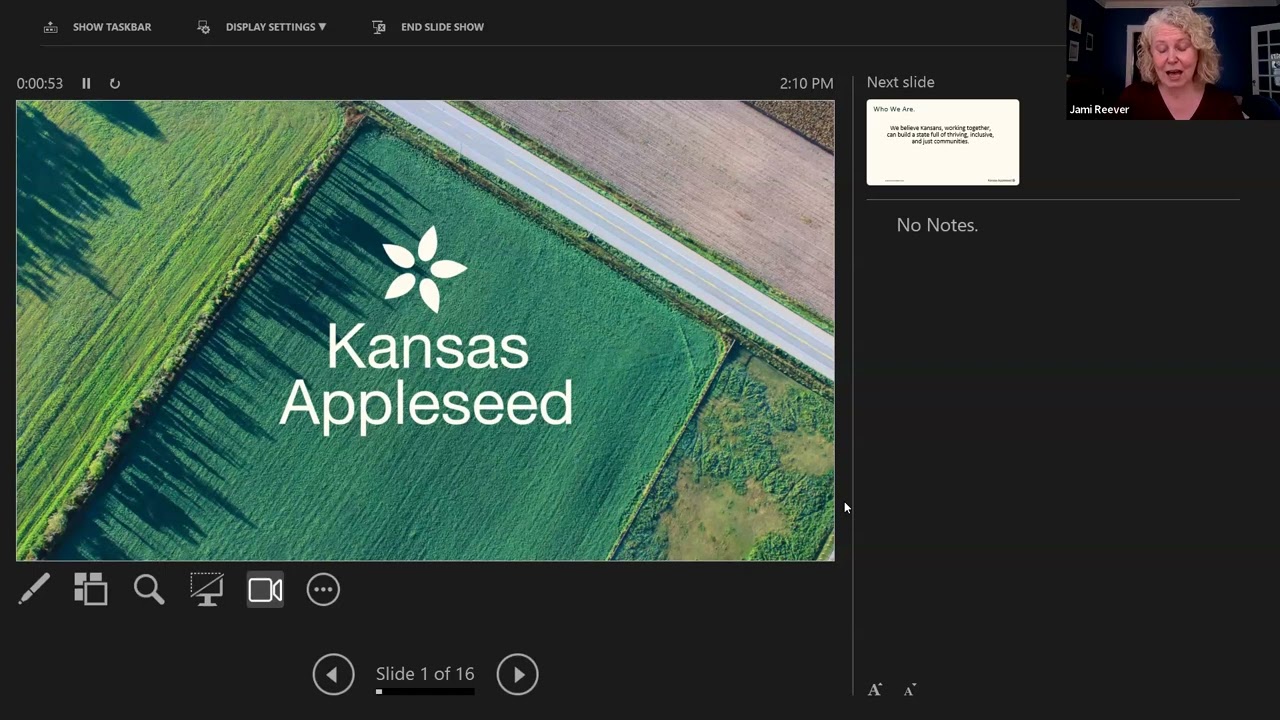This screenshot has width=1280, height=720.
Task: Click the No Notes text
Action: coord(937,225)
